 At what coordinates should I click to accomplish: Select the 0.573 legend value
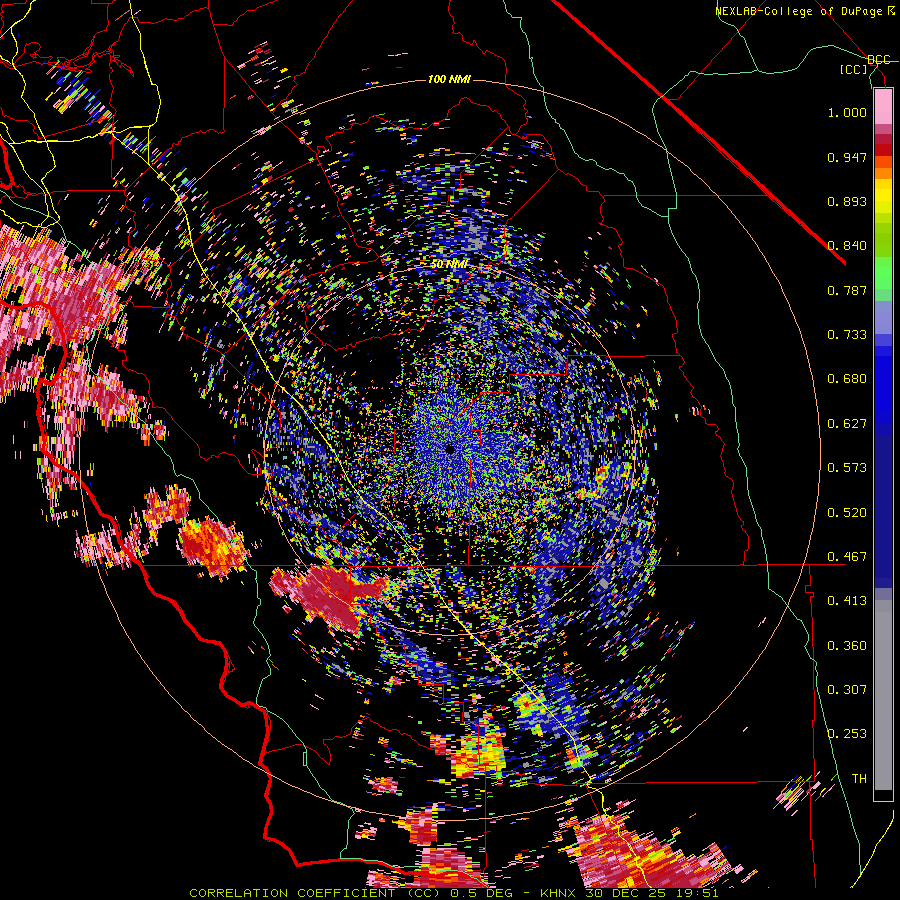coord(847,468)
